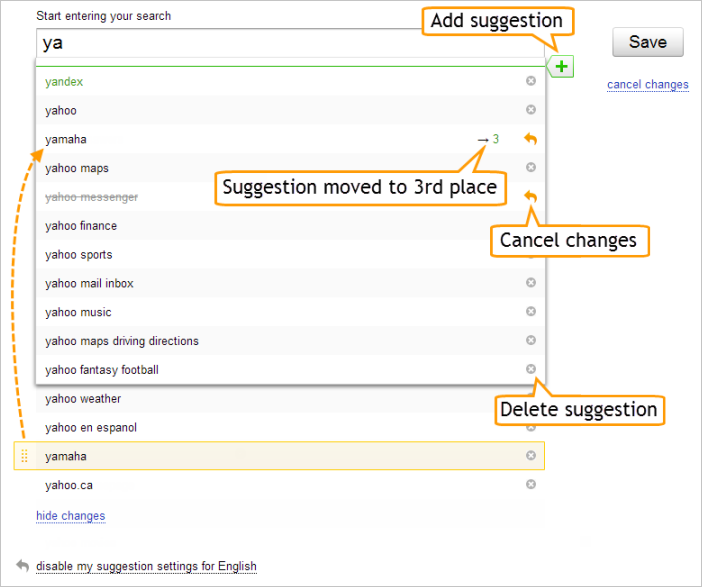Delete the highlighted yamaha row
Image resolution: width=702 pixels, height=587 pixels.
click(x=531, y=455)
